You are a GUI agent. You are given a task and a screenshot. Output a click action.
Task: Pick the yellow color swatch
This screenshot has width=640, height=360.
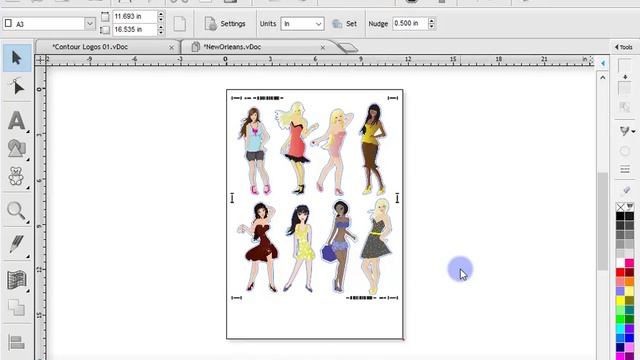620,300
